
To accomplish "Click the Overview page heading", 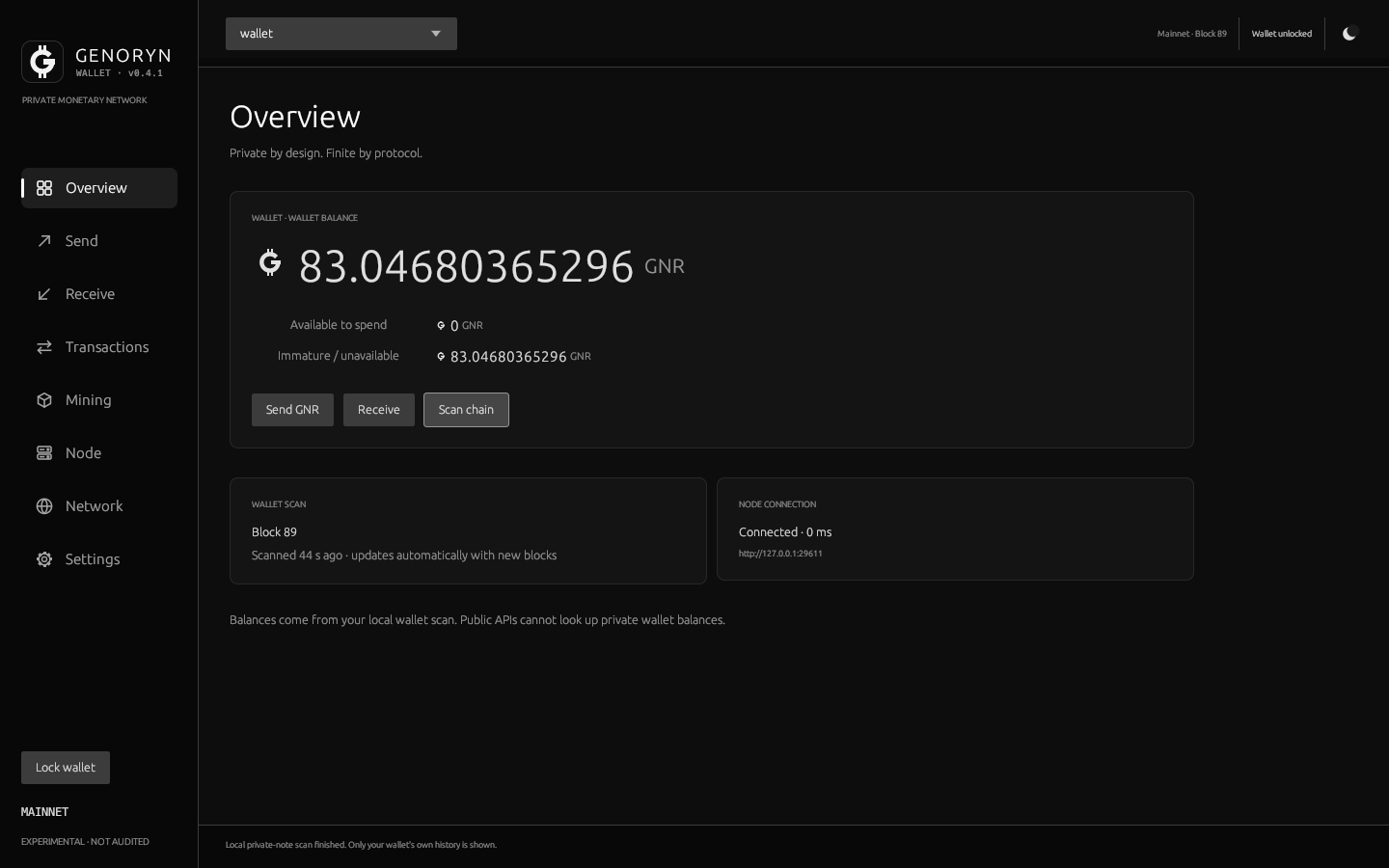I will coord(295,117).
